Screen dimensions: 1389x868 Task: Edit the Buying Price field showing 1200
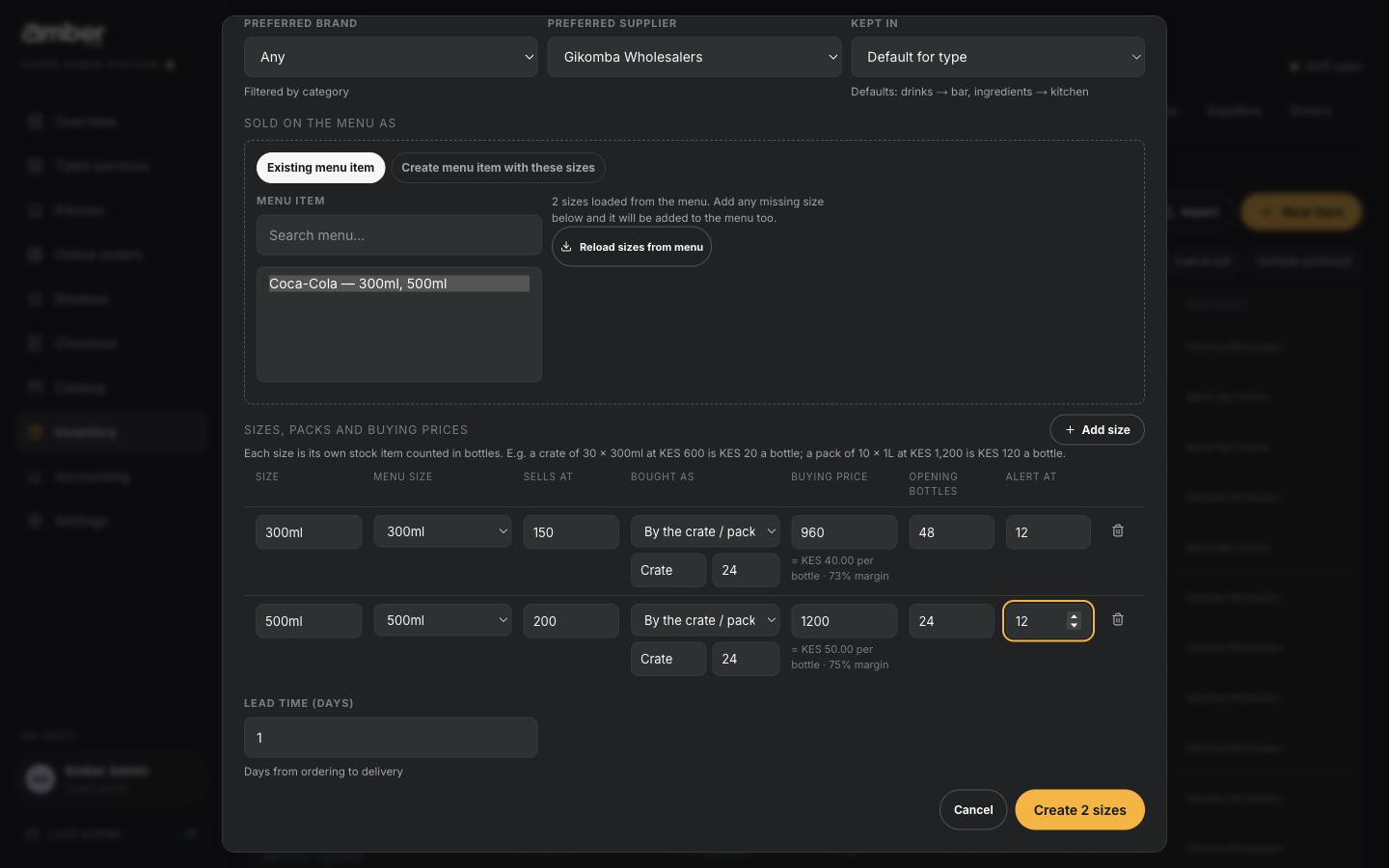pyautogui.click(x=844, y=621)
